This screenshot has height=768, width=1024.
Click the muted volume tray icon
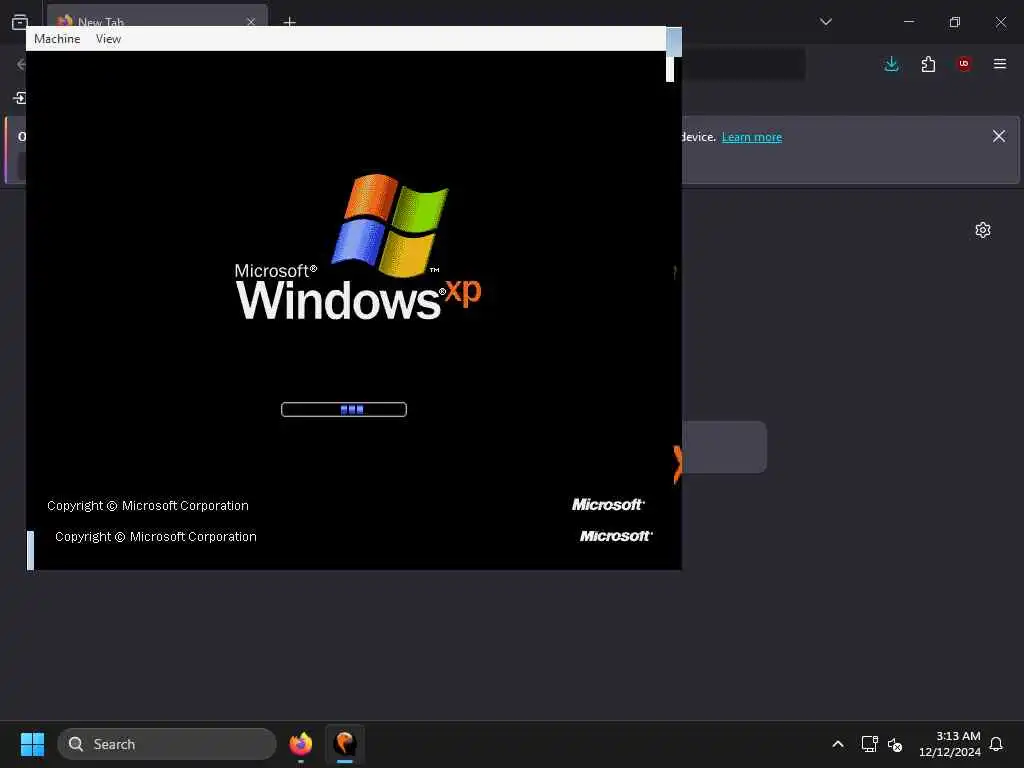tap(895, 744)
